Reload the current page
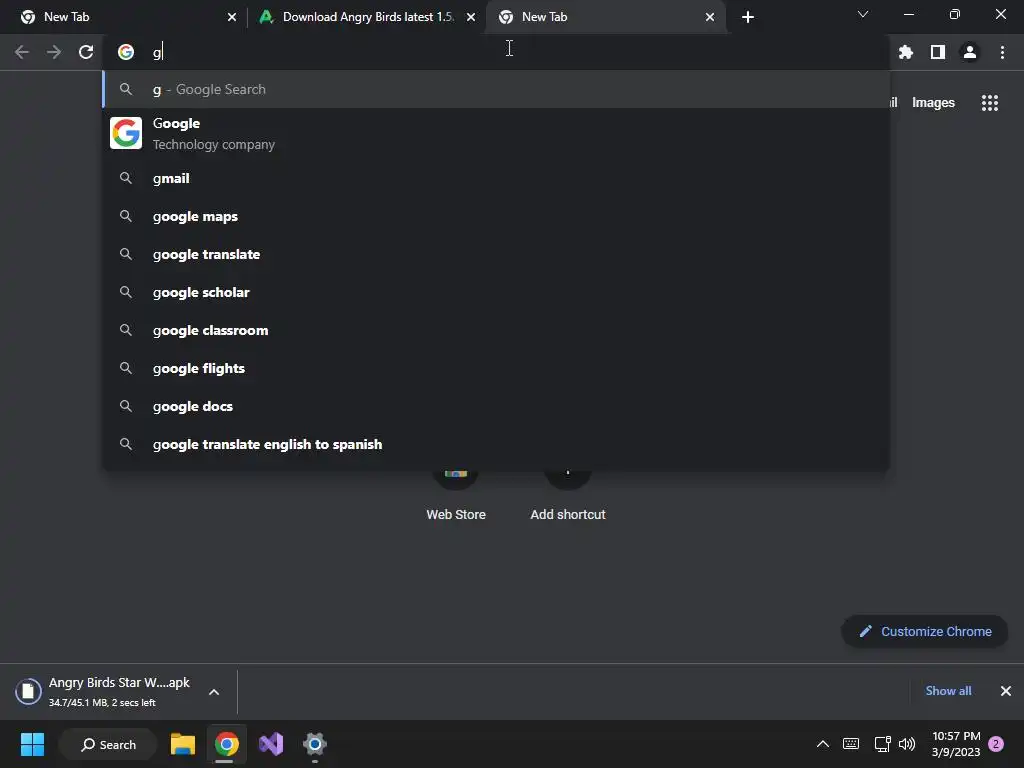Viewport: 1024px width, 768px height. (x=86, y=52)
